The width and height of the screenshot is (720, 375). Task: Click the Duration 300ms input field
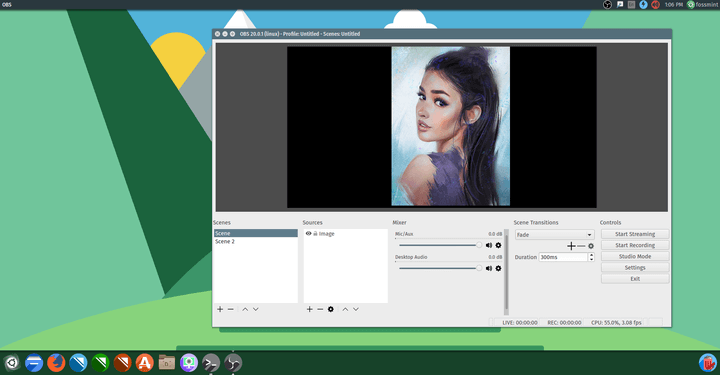(x=563, y=257)
